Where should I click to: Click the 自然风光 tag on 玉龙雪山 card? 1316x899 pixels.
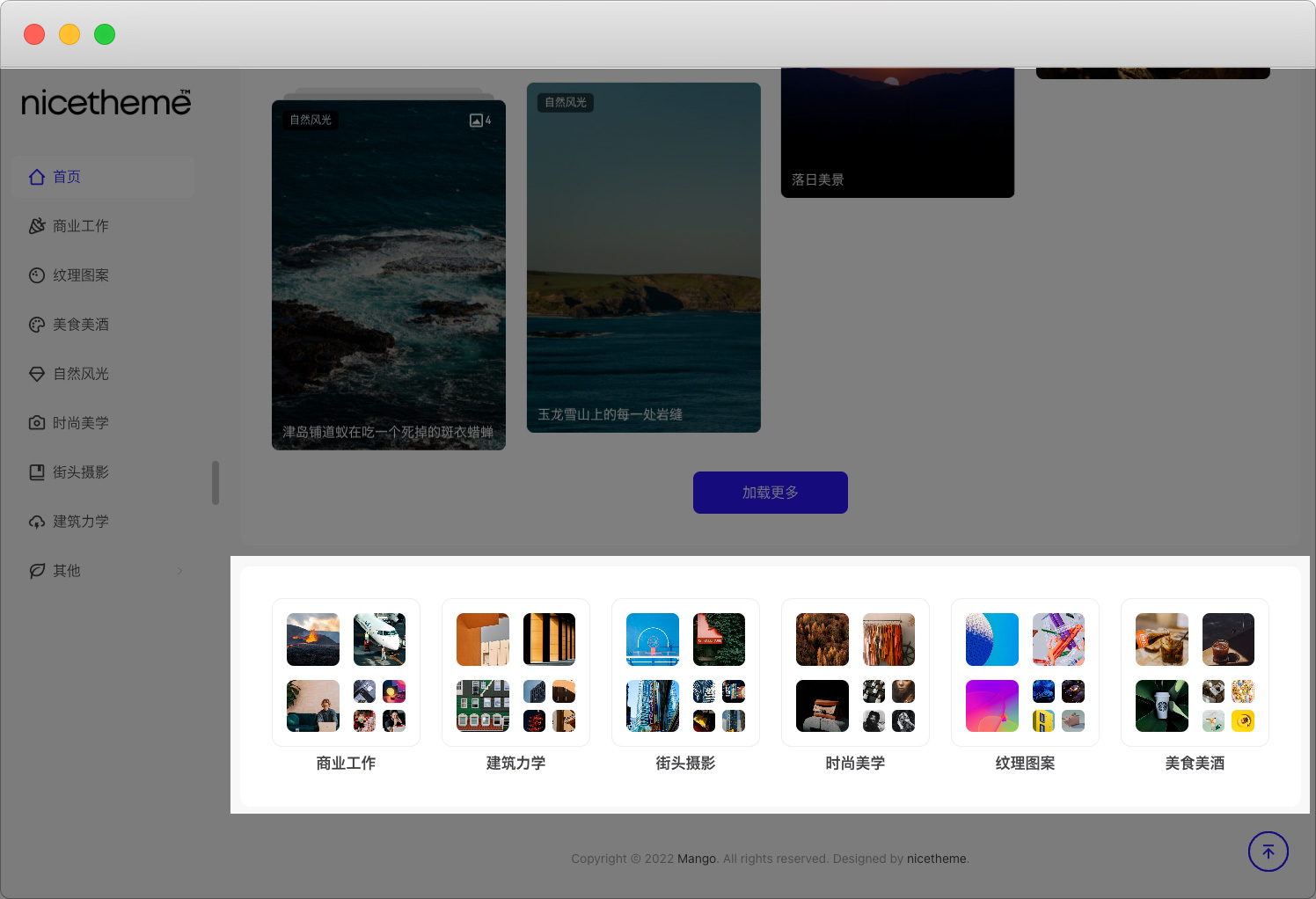click(566, 102)
